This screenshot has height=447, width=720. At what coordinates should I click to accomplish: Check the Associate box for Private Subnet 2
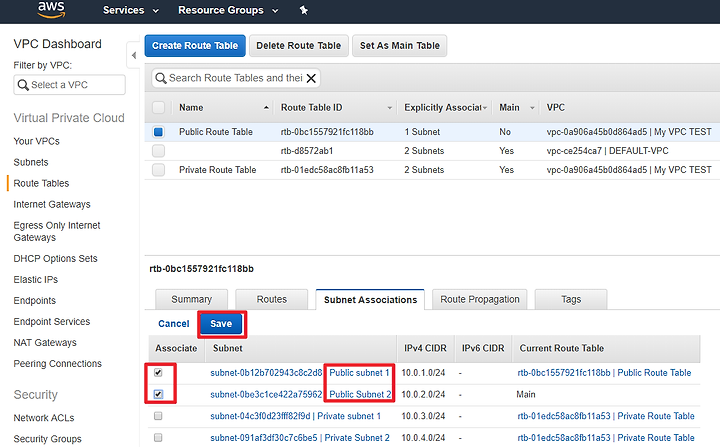coord(158,437)
